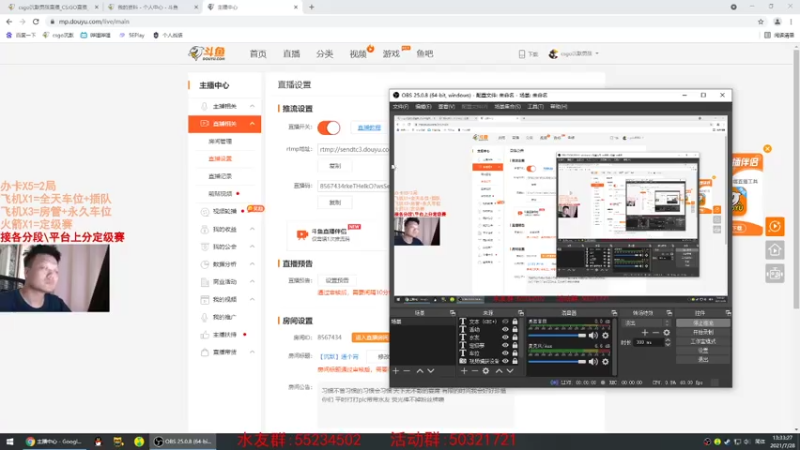Move source down with the arrow icon
Viewport: 800px width, 450px height.
[510, 371]
